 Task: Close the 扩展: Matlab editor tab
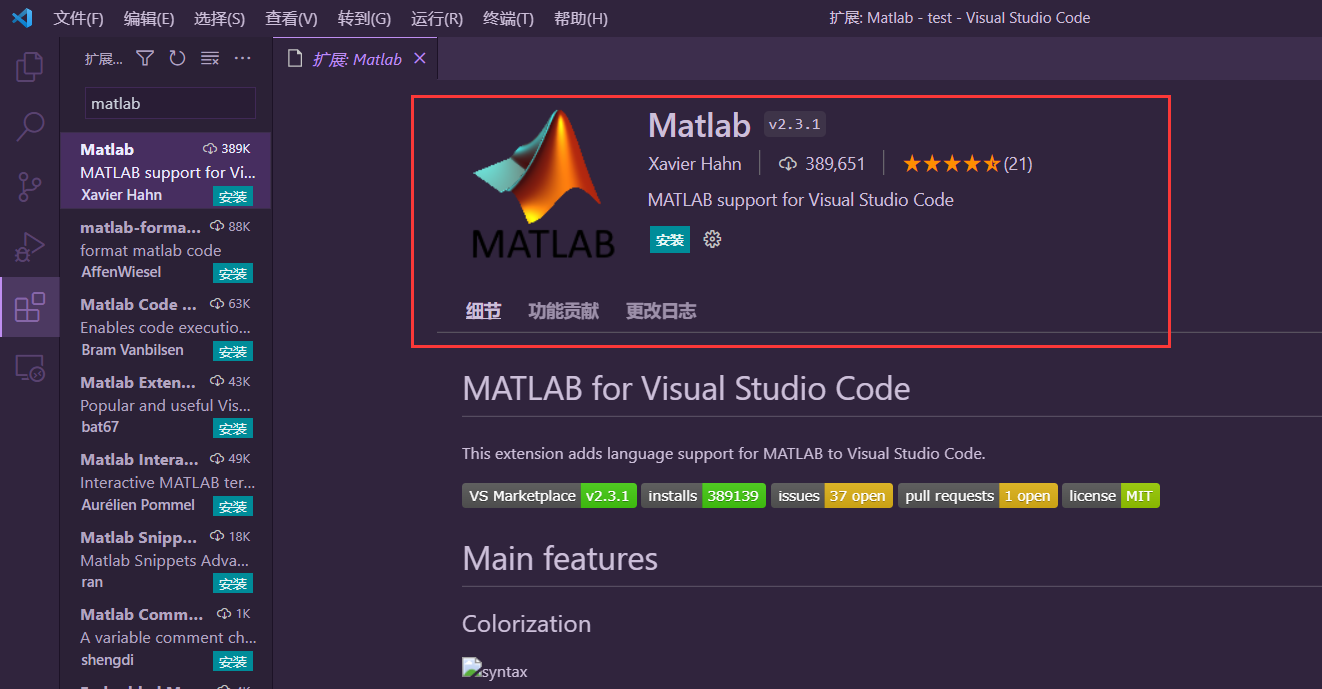pos(420,58)
